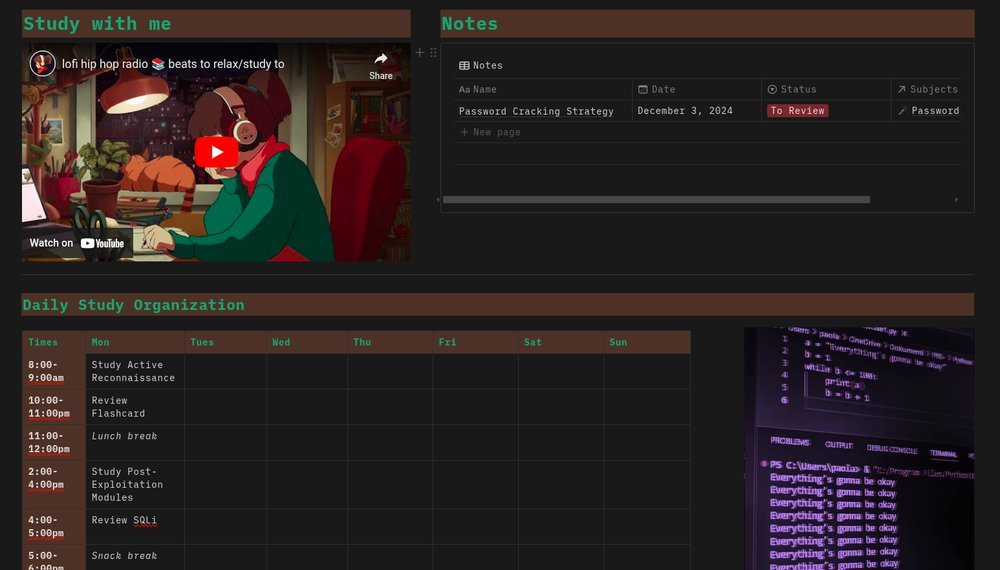The image size is (1000, 570).
Task: Play the lofi hip hop YouTube video
Action: 216,152
